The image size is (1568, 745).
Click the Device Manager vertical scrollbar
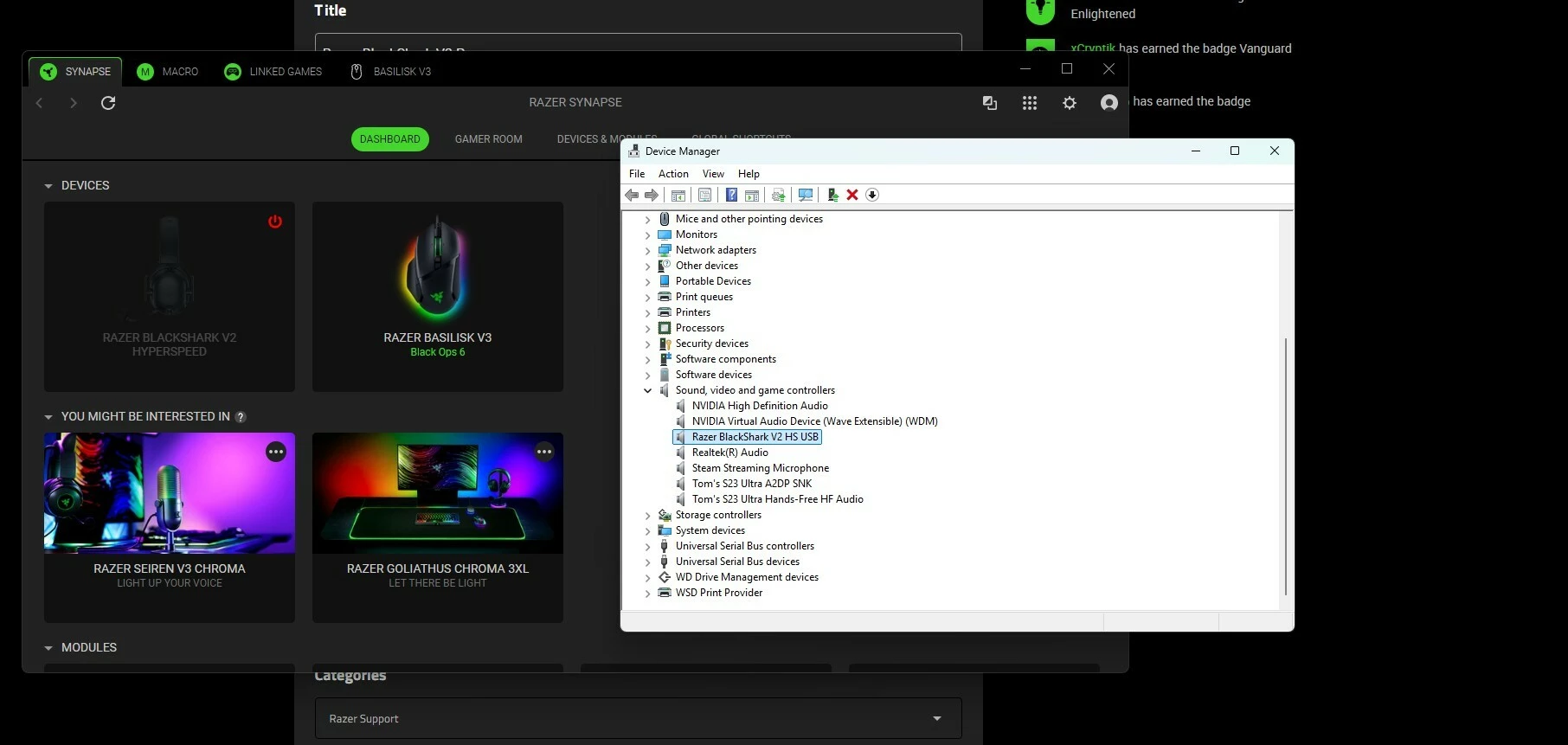click(x=1286, y=466)
